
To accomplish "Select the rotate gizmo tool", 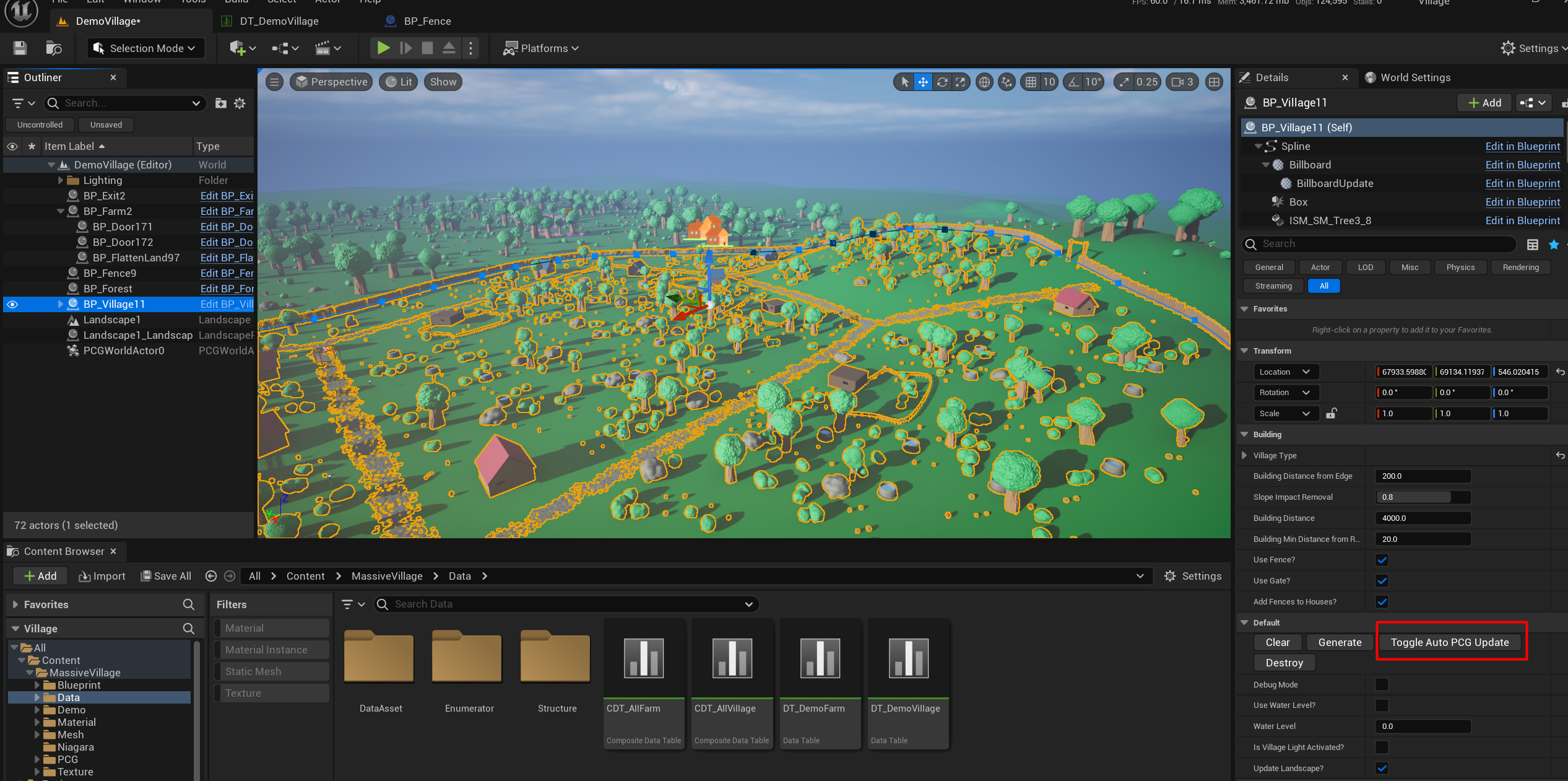I will coord(942,82).
